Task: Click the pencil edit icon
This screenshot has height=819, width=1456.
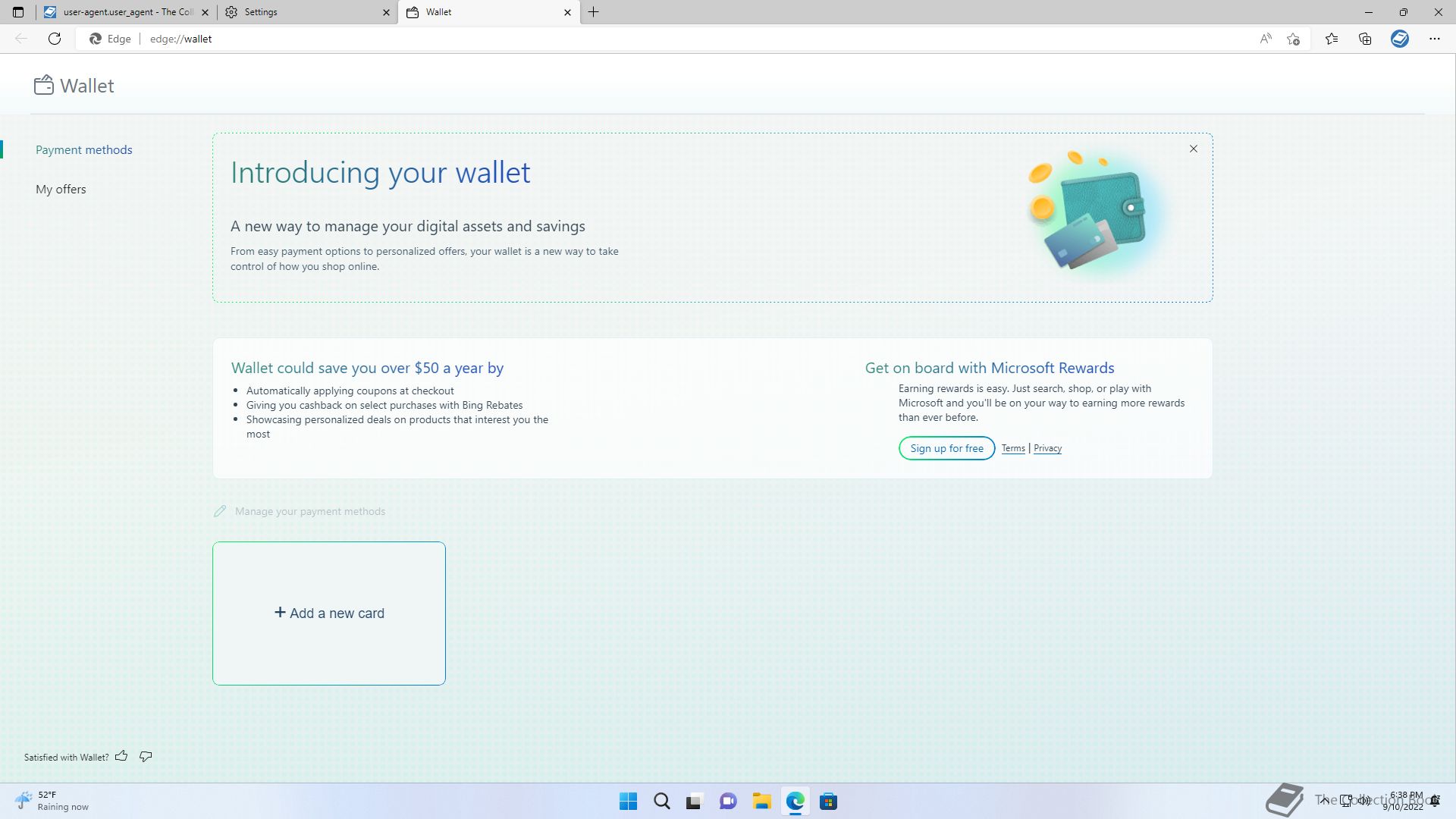Action: 220,511
